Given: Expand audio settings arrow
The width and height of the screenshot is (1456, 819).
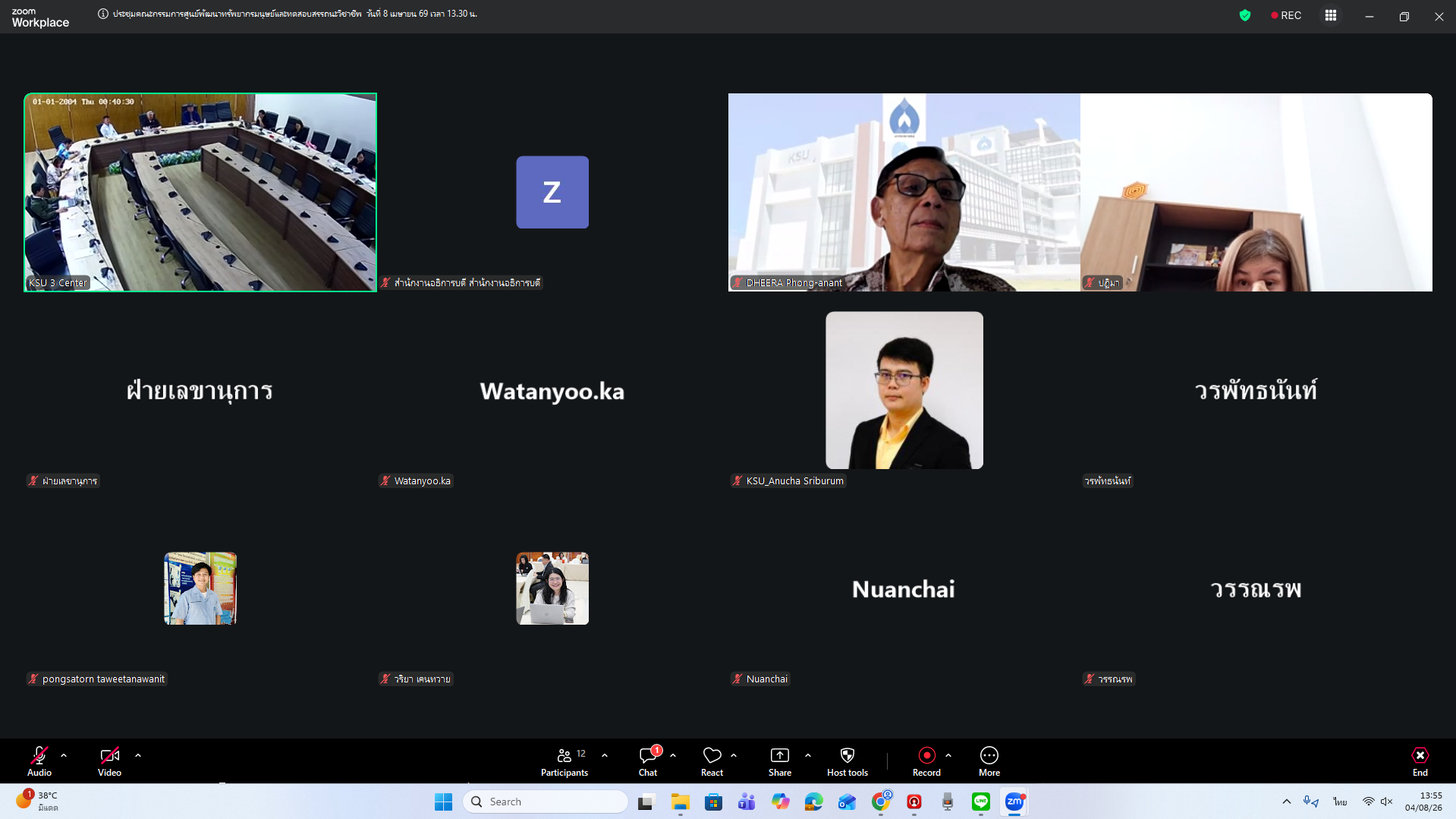Looking at the screenshot, I should [x=64, y=755].
